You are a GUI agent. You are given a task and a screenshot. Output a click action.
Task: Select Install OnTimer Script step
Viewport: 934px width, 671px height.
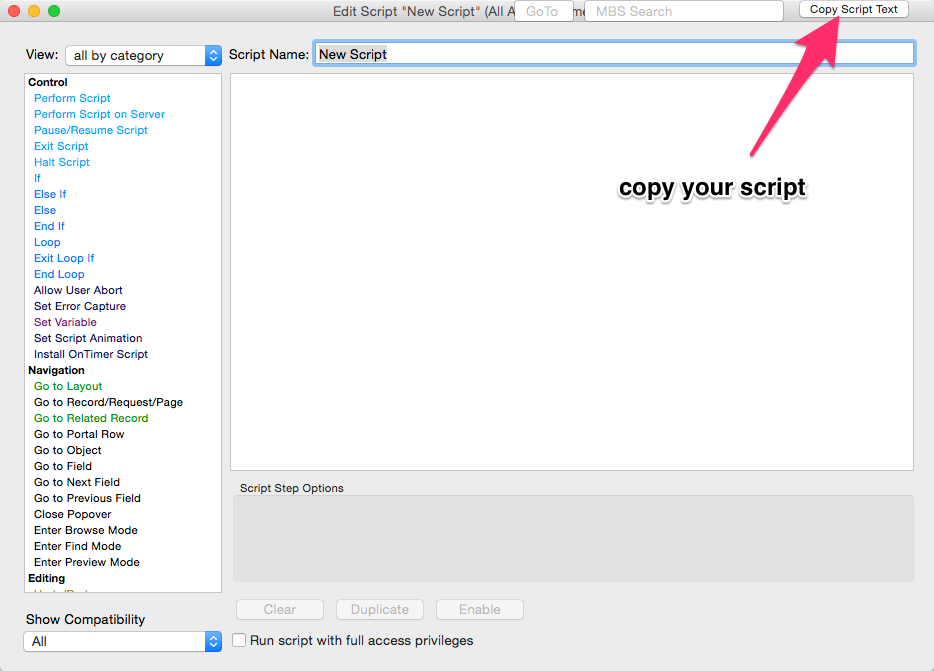[90, 354]
